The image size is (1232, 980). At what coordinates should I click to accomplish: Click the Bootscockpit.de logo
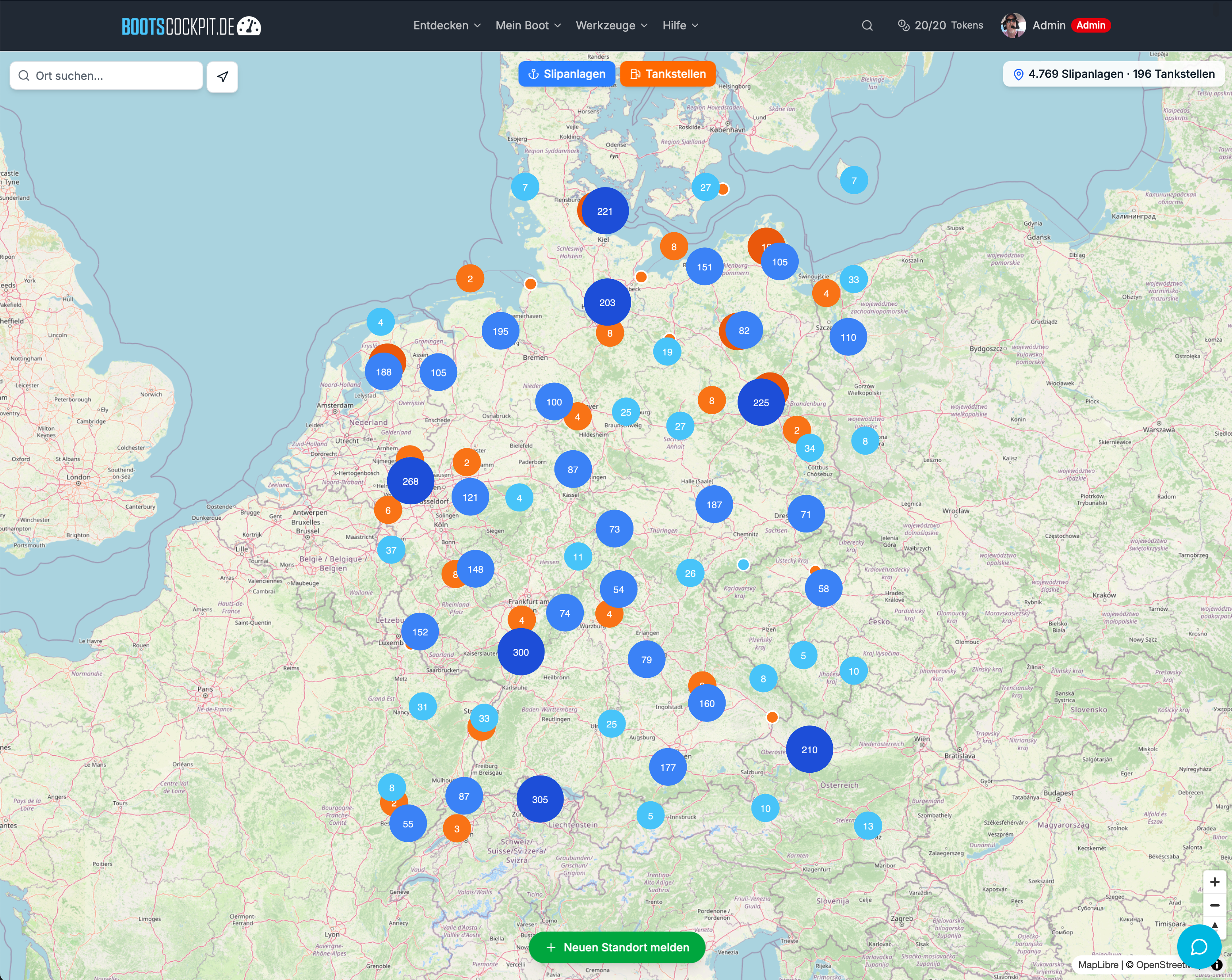[x=191, y=26]
